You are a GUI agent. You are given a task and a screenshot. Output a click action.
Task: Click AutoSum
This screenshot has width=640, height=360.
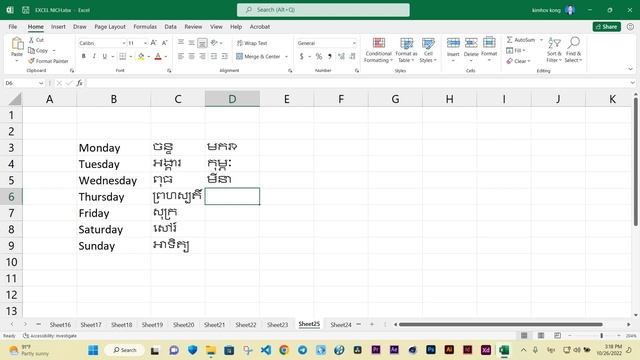[521, 40]
